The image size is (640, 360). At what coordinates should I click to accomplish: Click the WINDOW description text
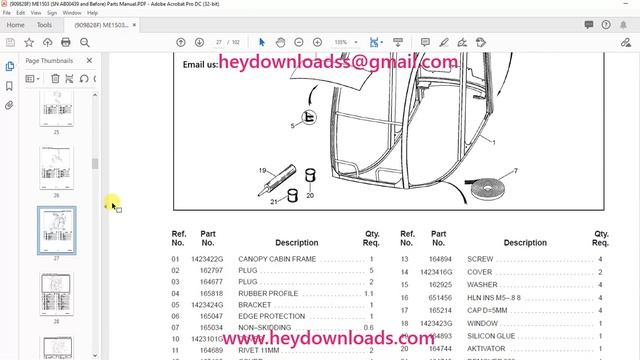pyautogui.click(x=482, y=324)
